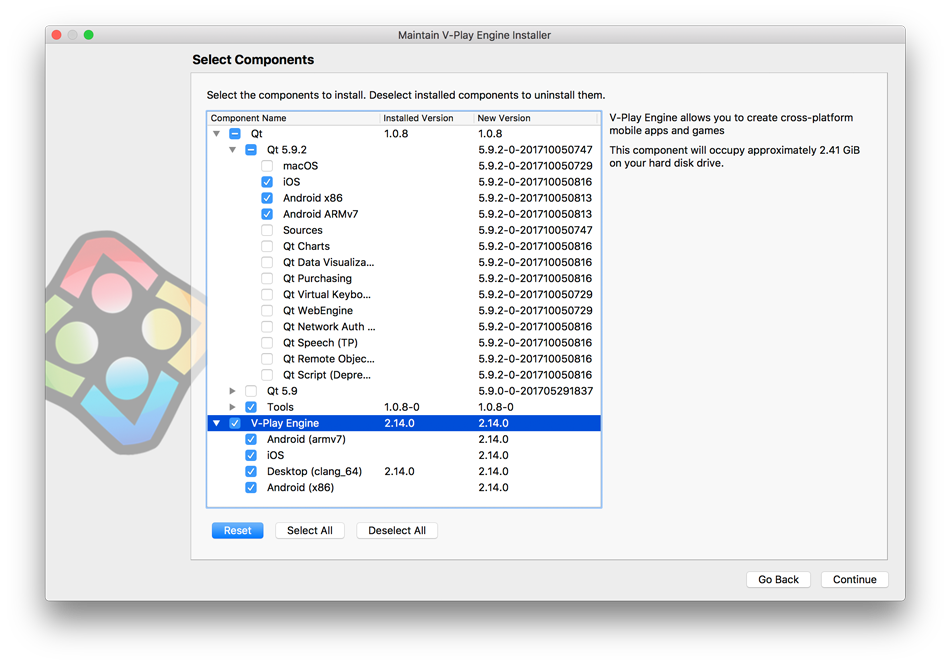Select the Qt 5.9 row label
Screen dimensions: 950x665
click(x=282, y=391)
